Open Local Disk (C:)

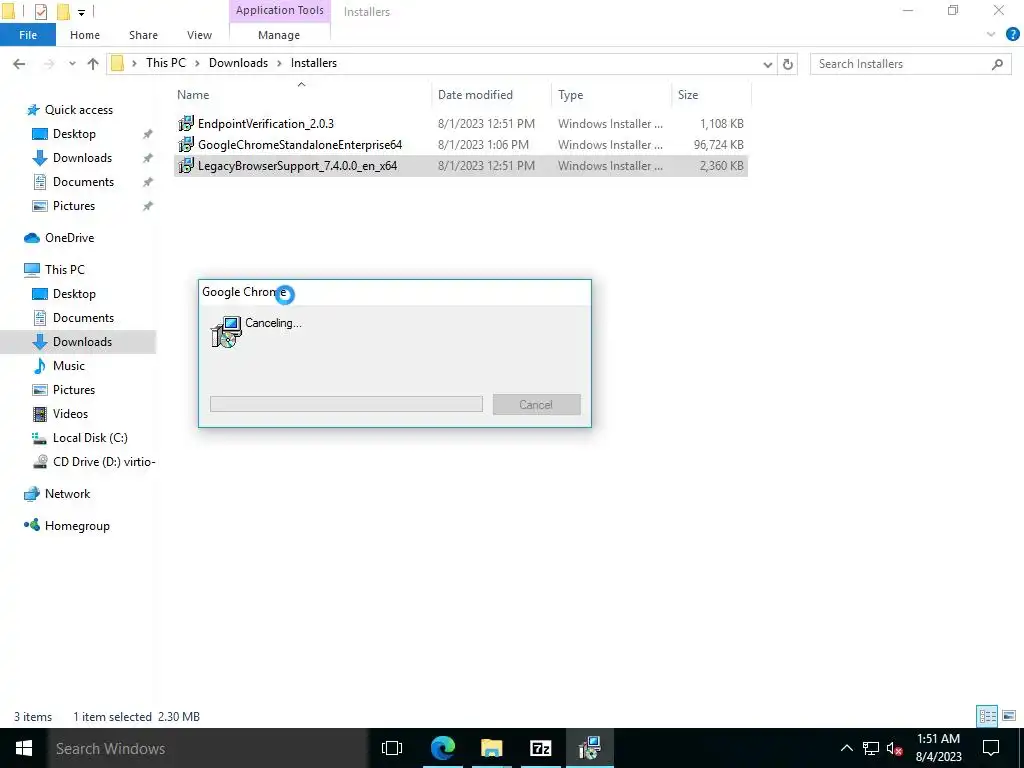point(89,438)
